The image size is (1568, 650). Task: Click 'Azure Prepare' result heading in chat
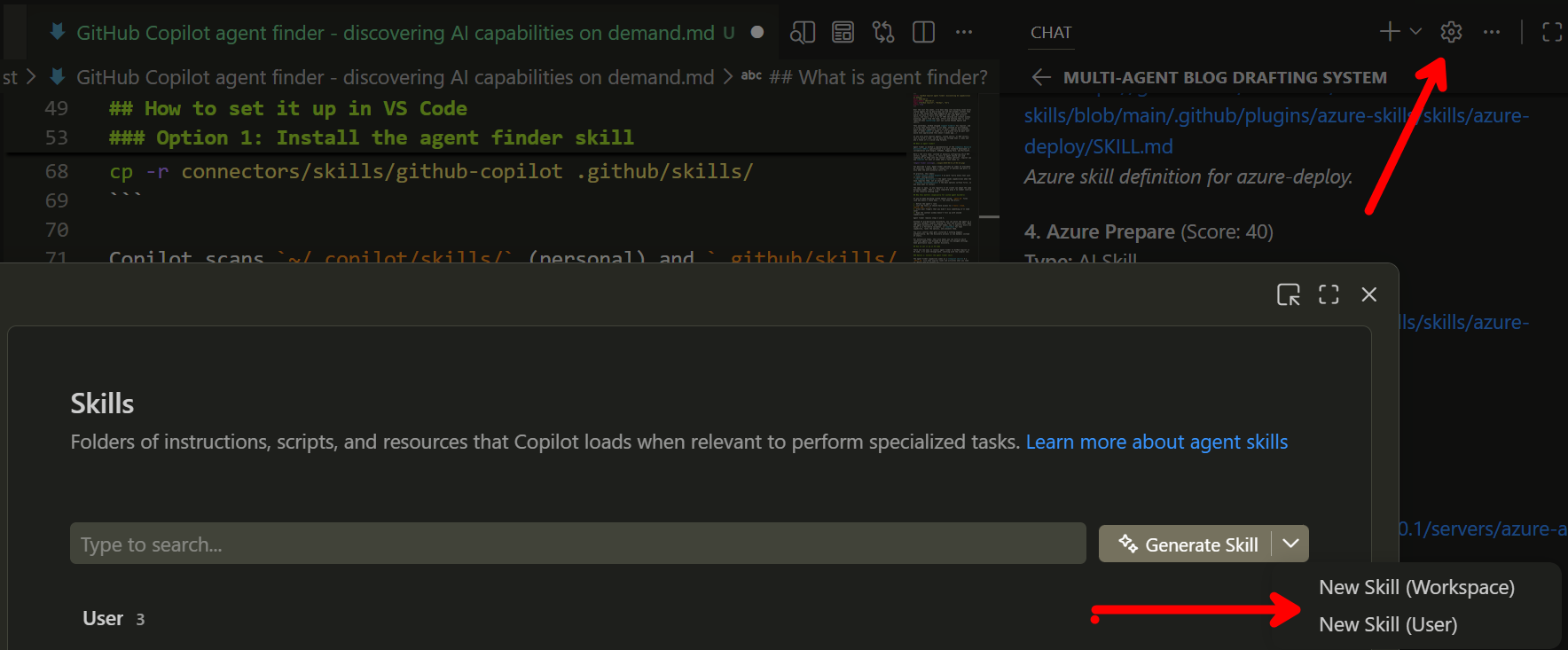coord(1110,231)
